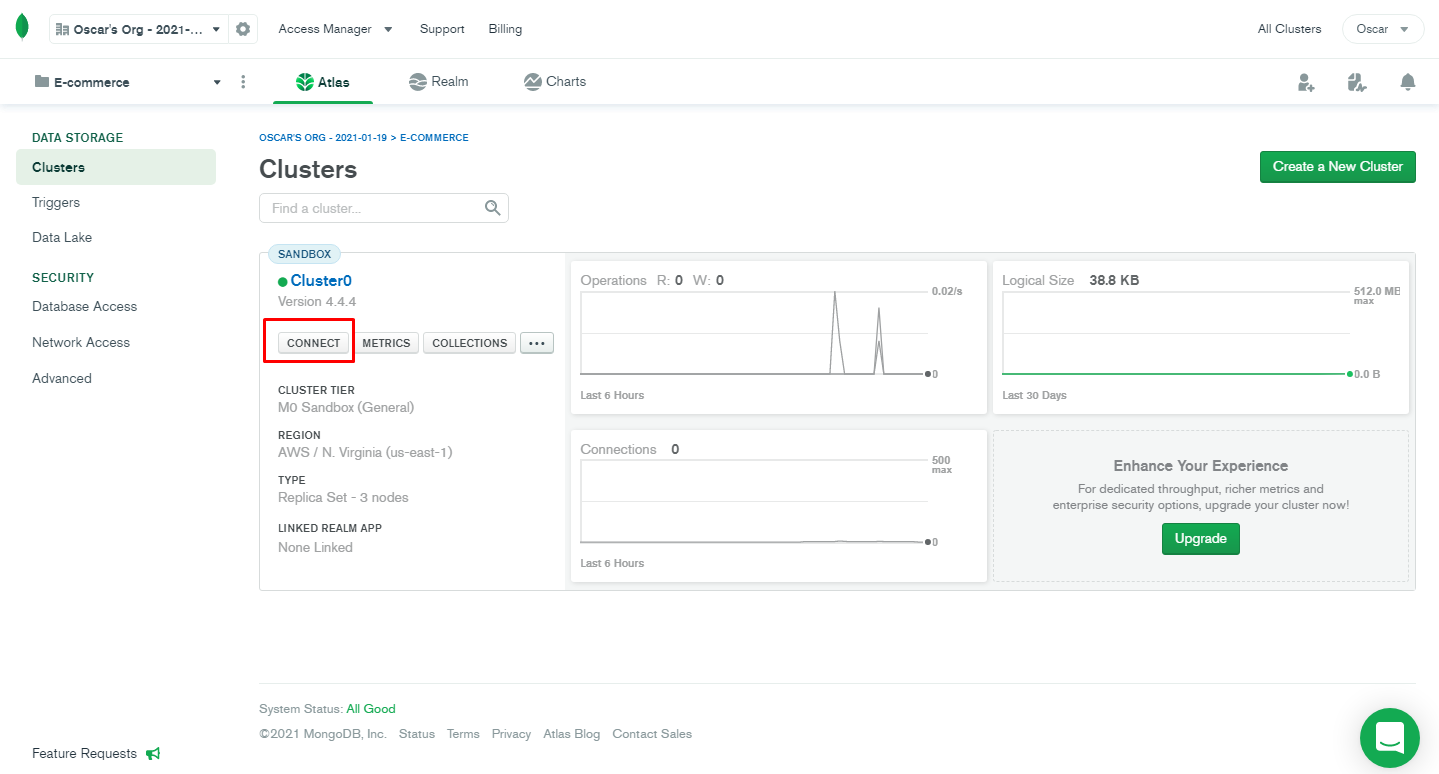1439x774 pixels.
Task: Click the E-COMMERCE breadcrumb link
Action: click(x=434, y=138)
